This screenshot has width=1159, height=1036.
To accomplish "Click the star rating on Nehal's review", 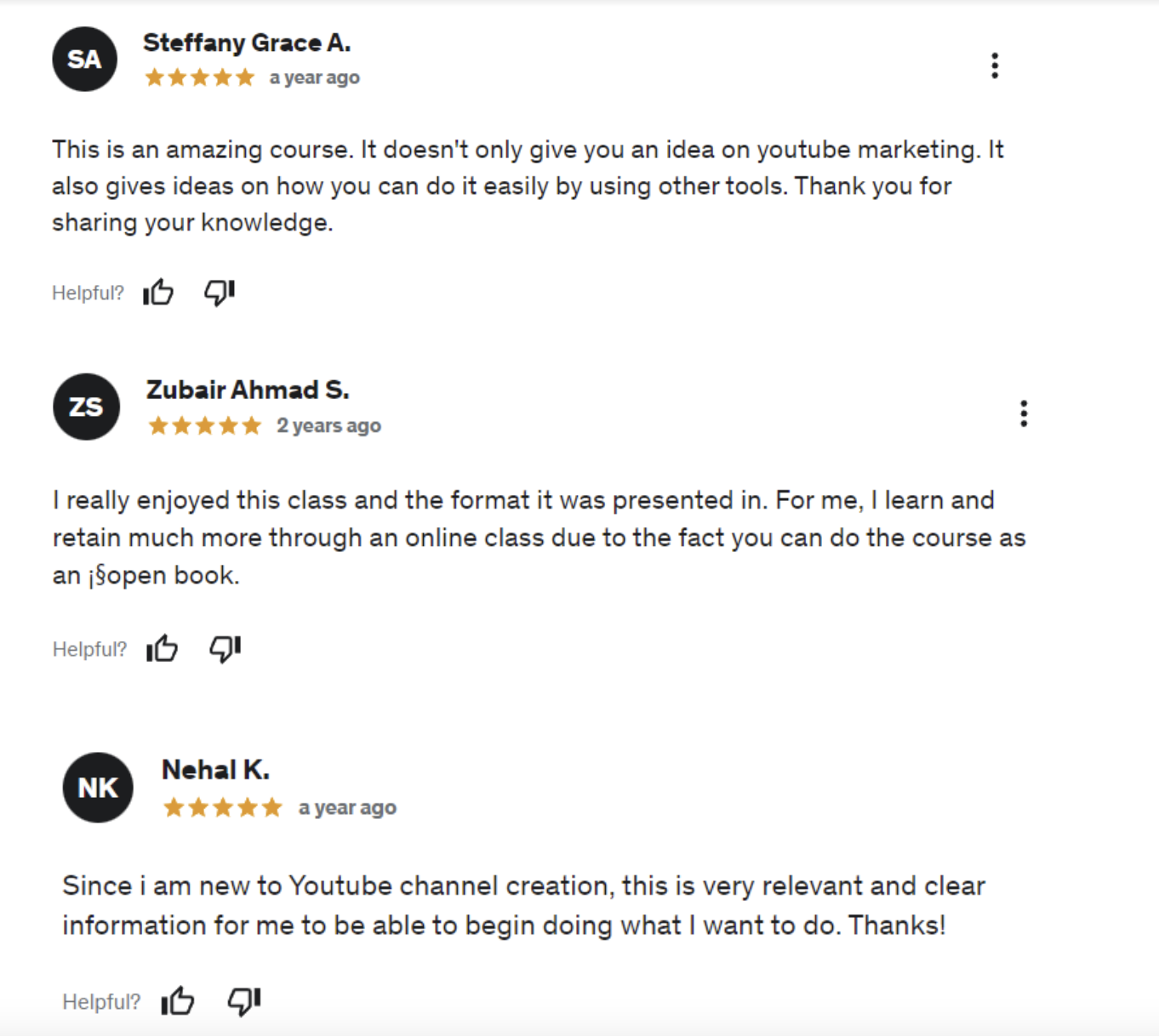I will click(223, 806).
